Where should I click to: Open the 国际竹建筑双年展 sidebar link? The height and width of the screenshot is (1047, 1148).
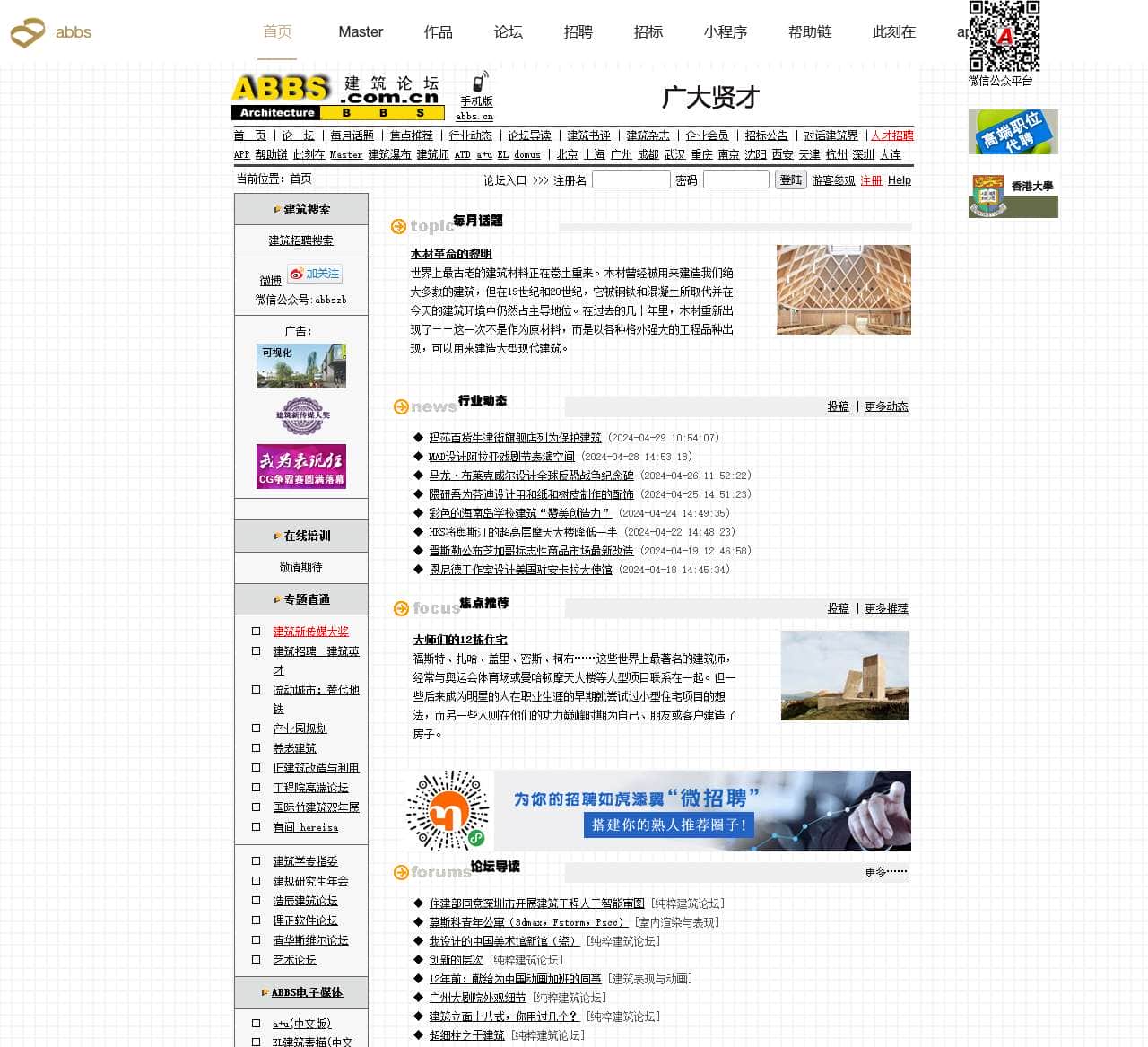click(x=317, y=807)
